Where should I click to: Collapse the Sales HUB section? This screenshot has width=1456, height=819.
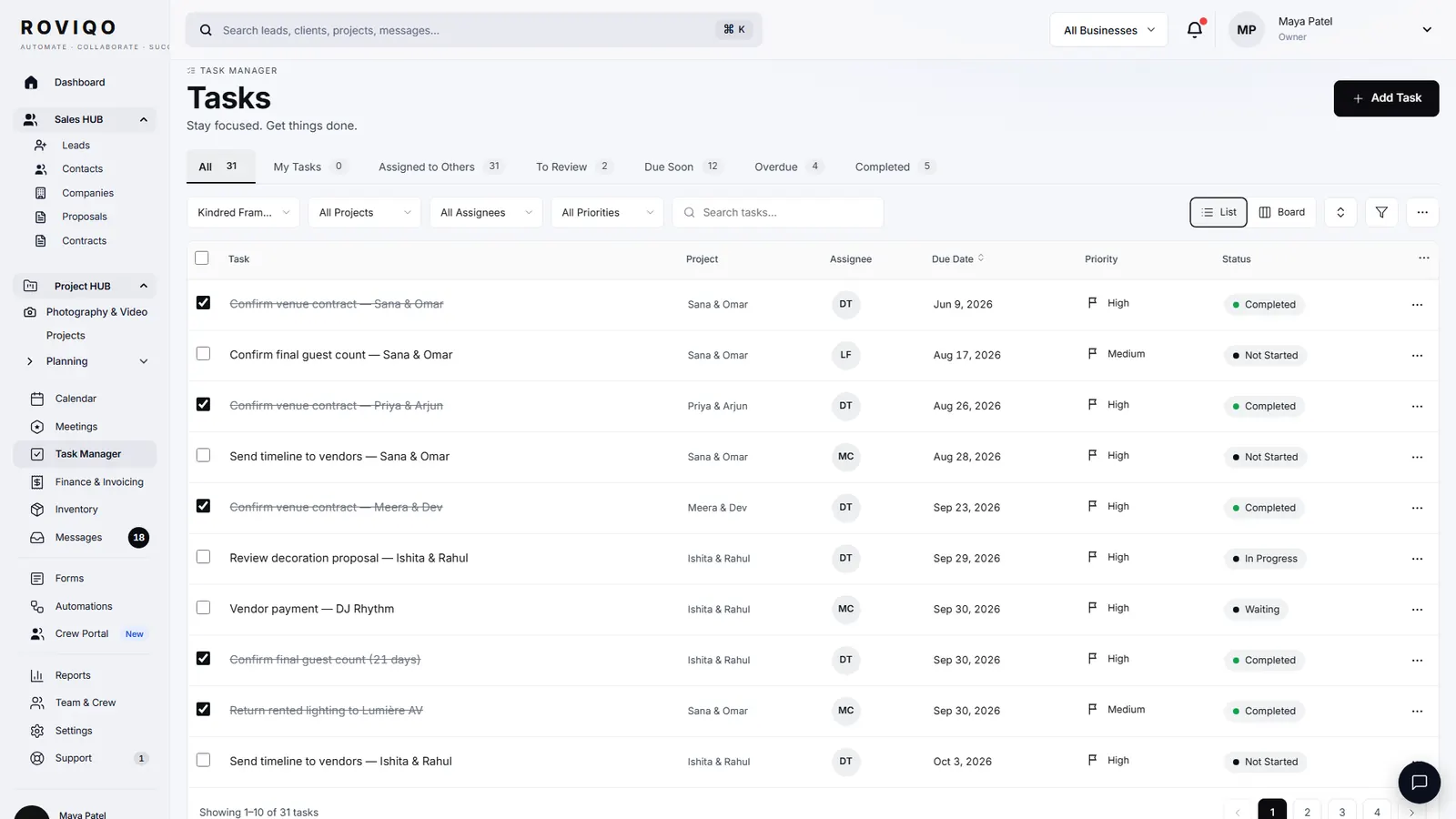[143, 119]
